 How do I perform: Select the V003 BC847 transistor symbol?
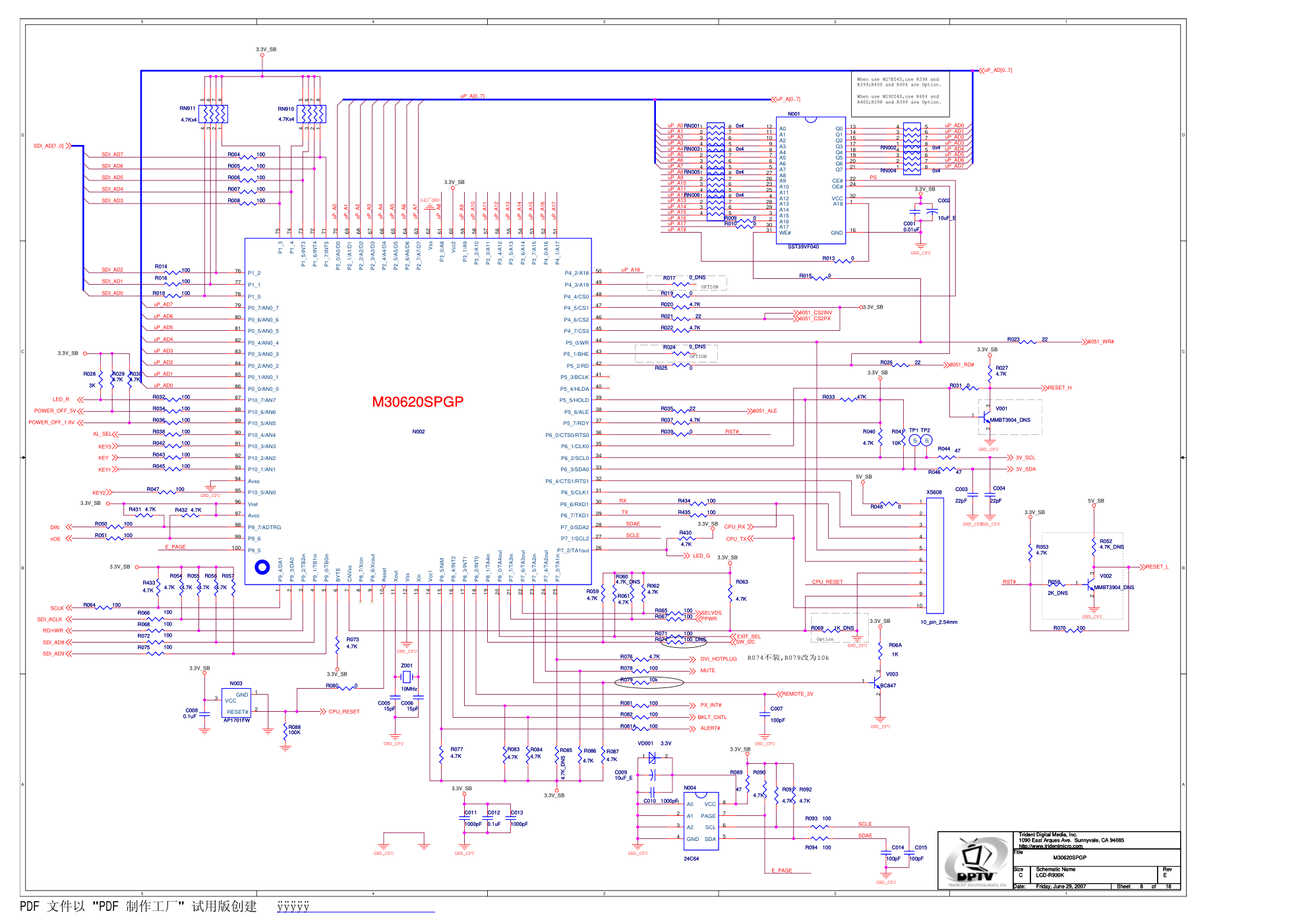[x=877, y=681]
